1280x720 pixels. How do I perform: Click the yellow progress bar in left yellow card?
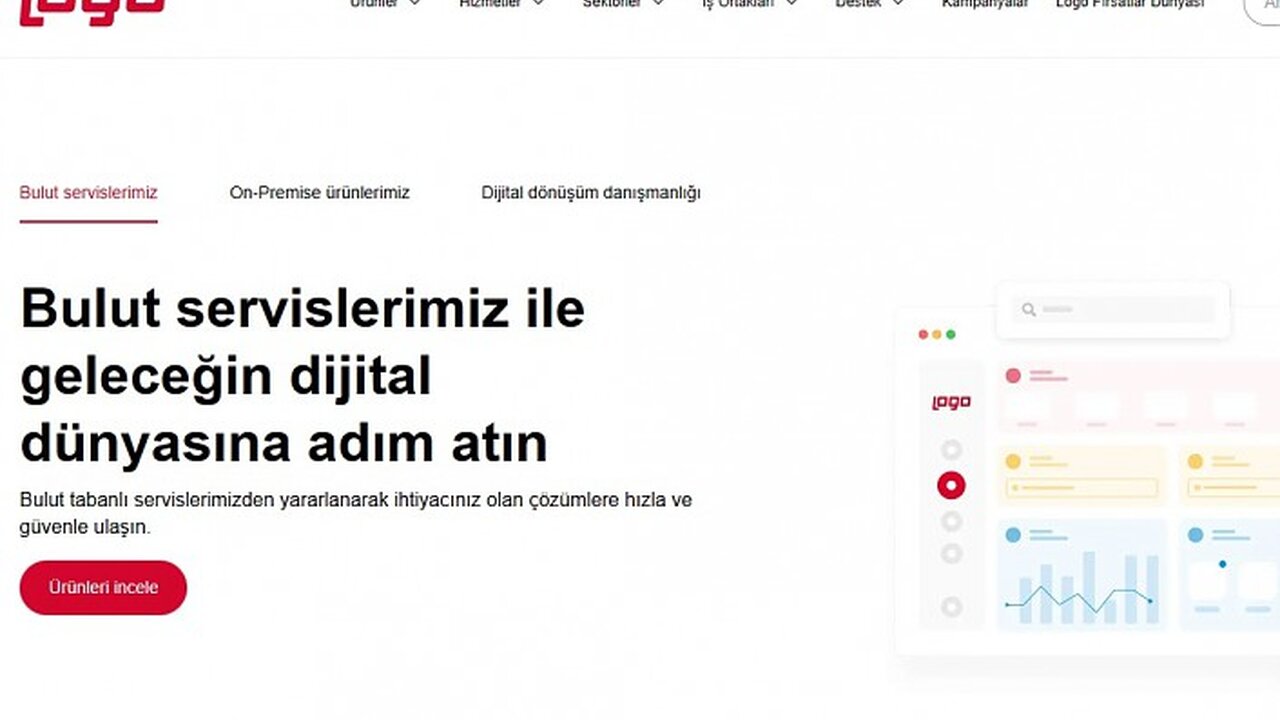click(1082, 488)
